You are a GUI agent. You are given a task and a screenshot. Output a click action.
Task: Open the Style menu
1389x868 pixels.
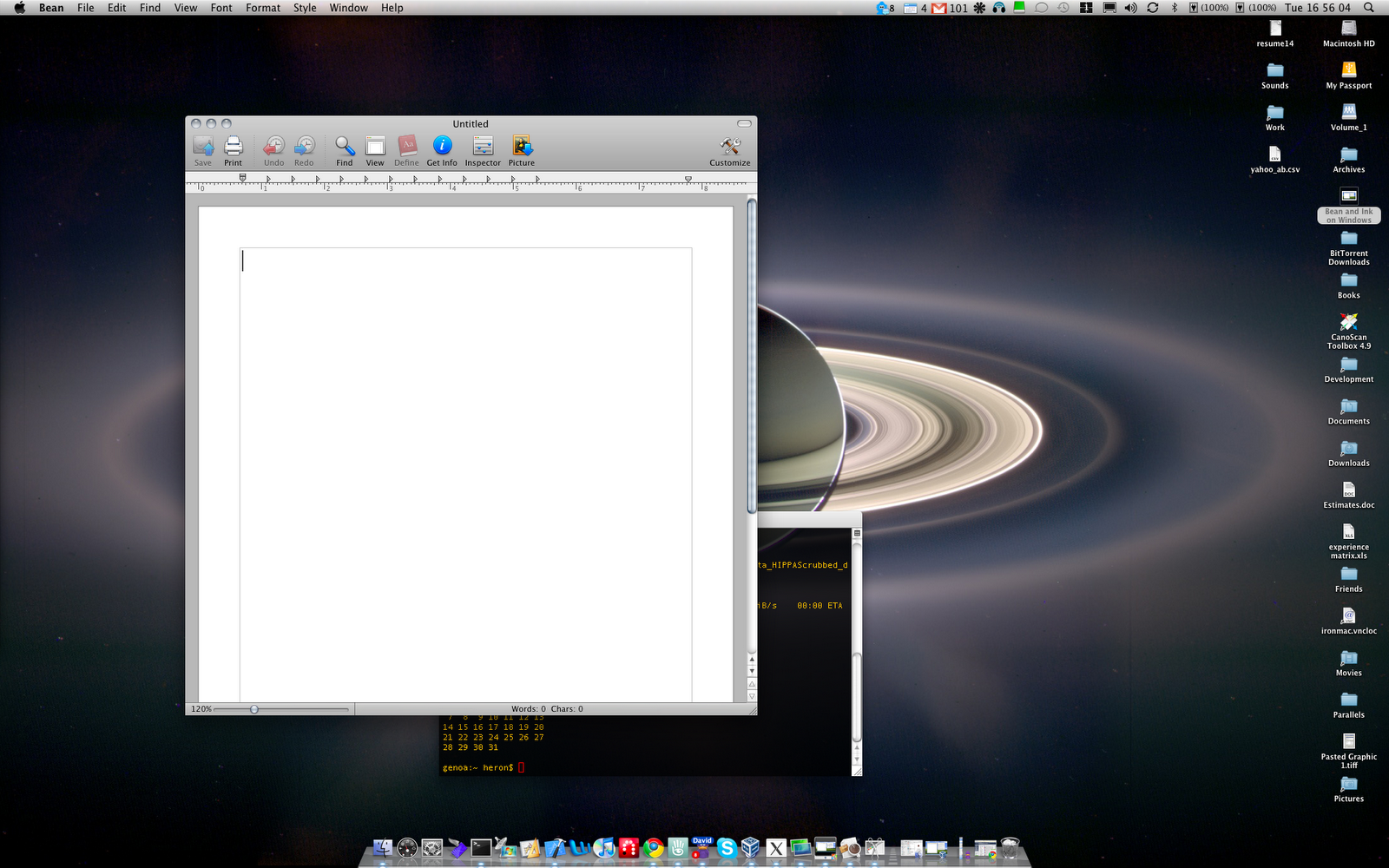[304, 8]
